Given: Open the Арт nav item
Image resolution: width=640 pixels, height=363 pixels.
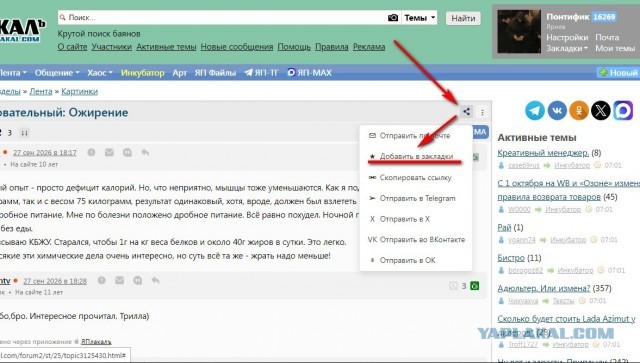Looking at the screenshot, I should (x=180, y=73).
